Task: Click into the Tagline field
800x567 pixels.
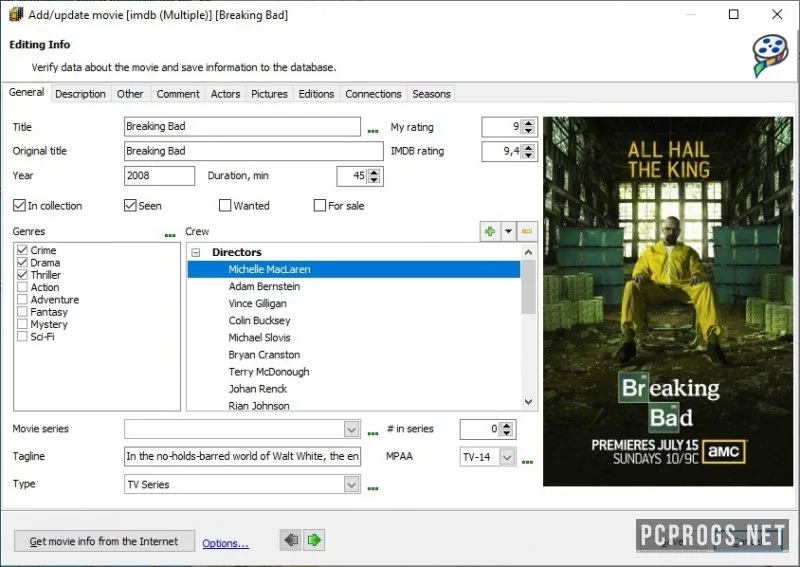Action: click(x=242, y=456)
